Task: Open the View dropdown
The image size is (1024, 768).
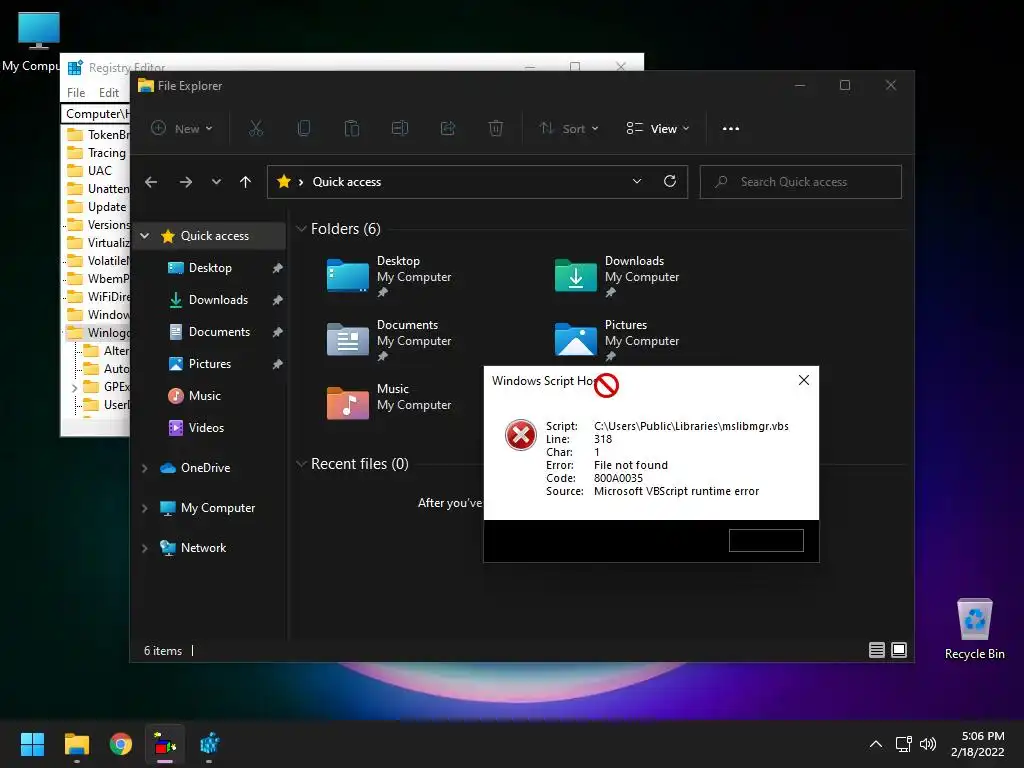Action: [x=658, y=129]
